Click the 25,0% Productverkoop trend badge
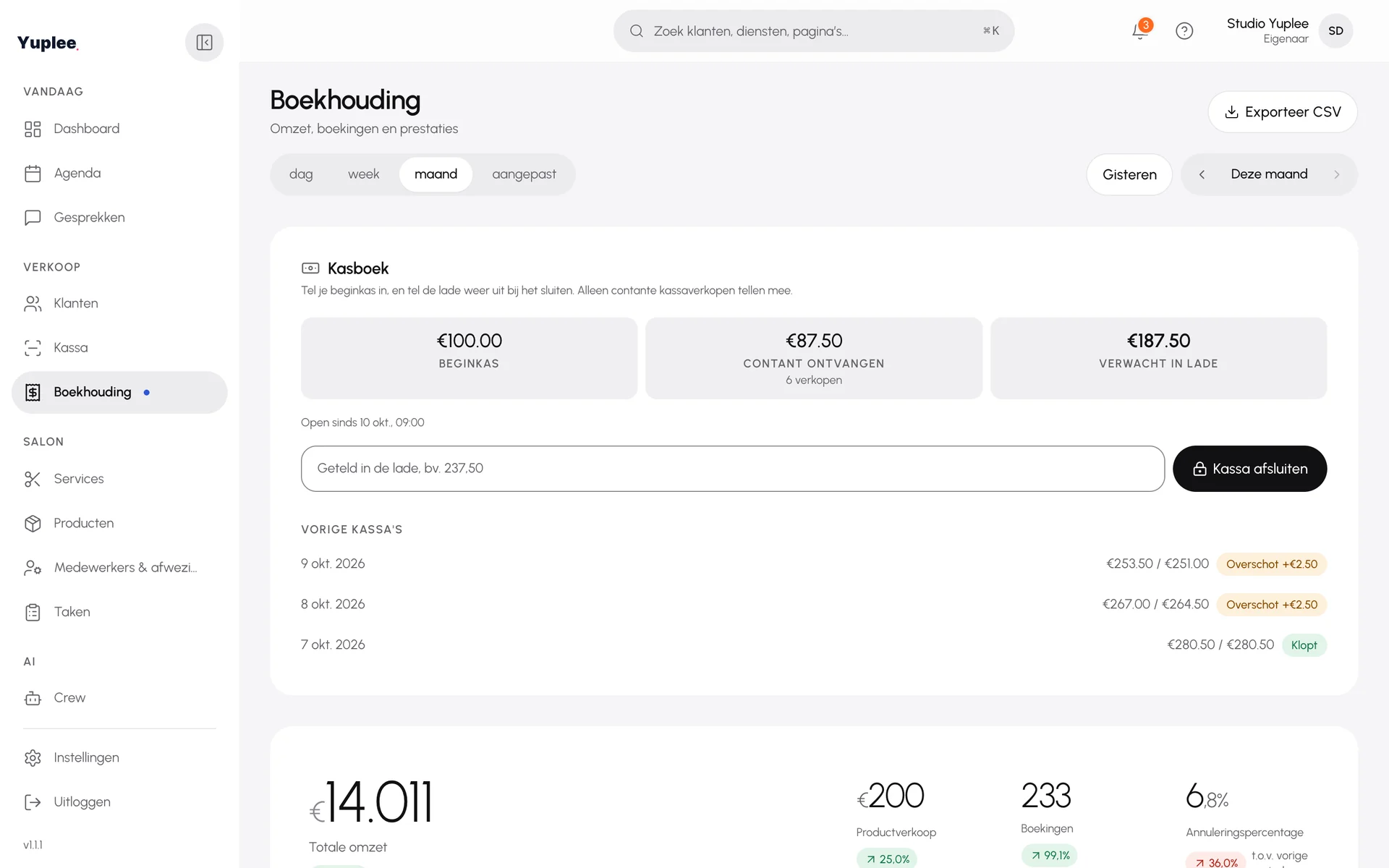1389x868 pixels. [x=887, y=859]
